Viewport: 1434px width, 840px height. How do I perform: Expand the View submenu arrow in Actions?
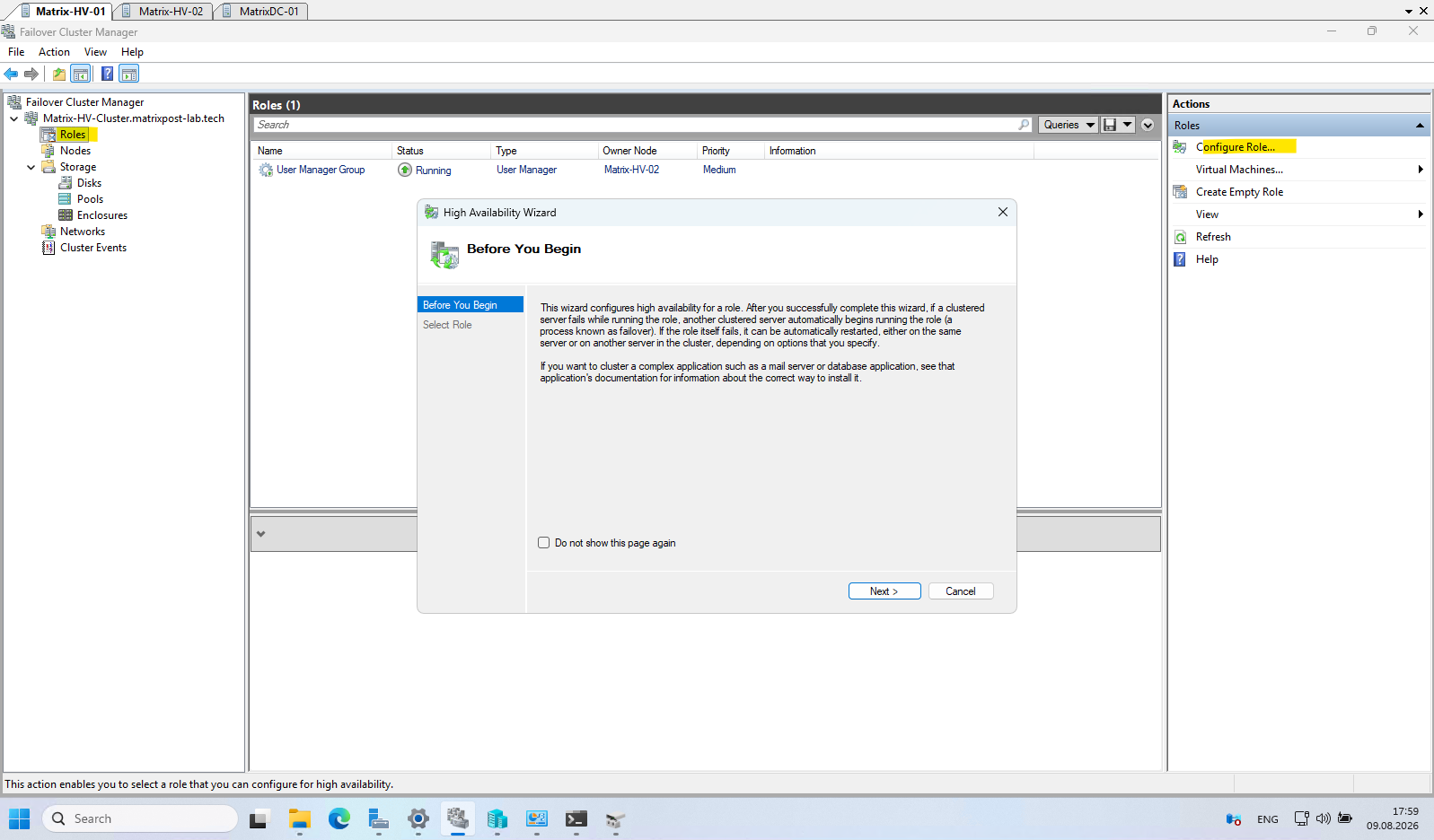pyautogui.click(x=1421, y=214)
